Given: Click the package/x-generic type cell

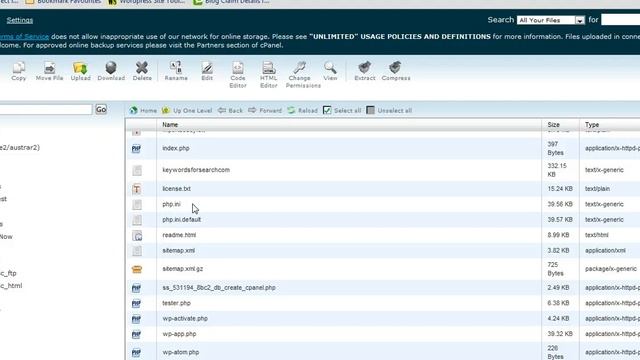Looking at the screenshot, I should (611, 269).
